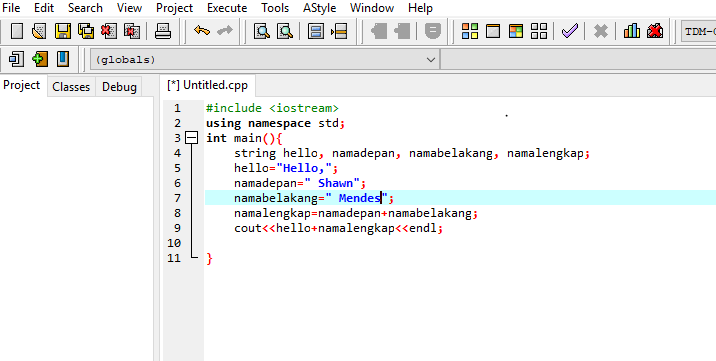Click the Close All icon with two pages
Screen dimensions: 716x361
(132, 31)
